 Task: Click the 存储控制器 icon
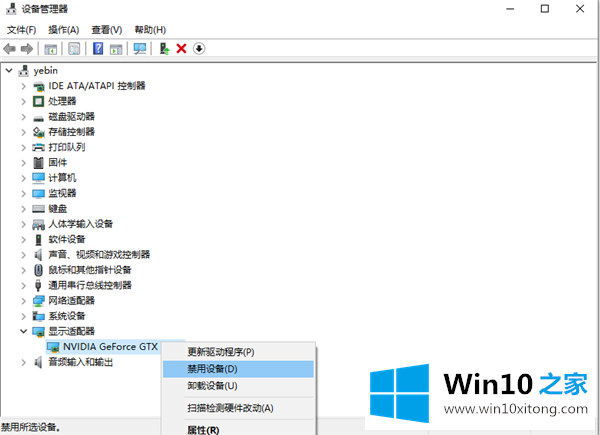pos(39,132)
